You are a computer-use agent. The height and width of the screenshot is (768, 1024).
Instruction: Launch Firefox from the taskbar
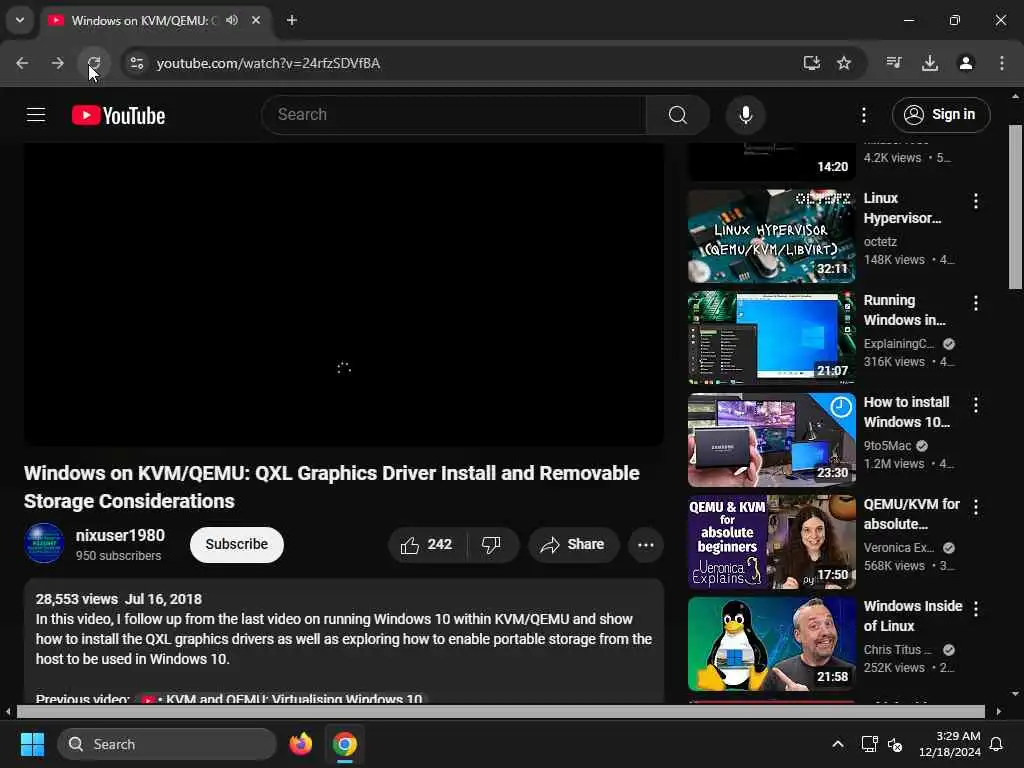pyautogui.click(x=300, y=744)
